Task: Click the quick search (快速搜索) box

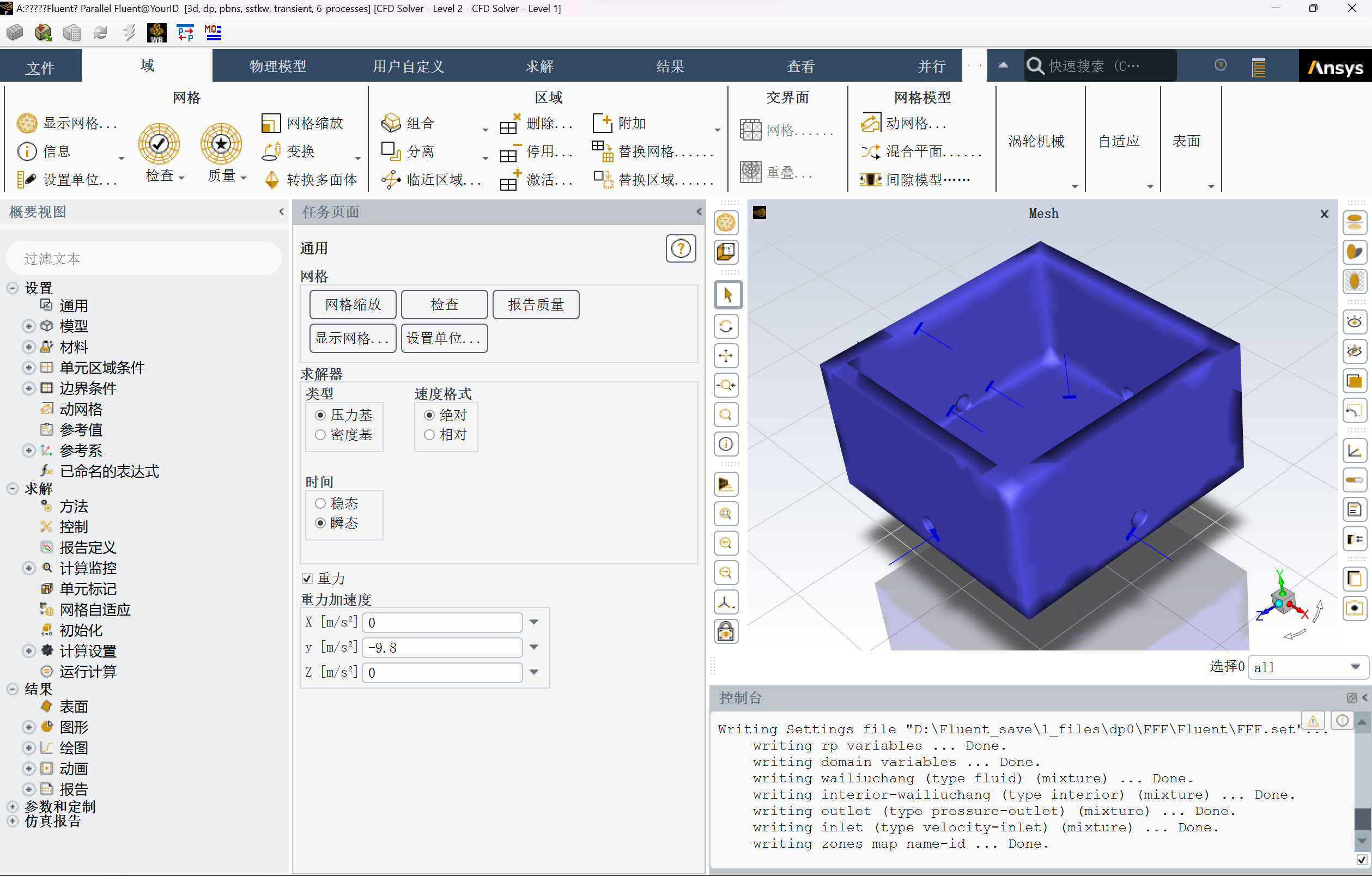Action: (1100, 66)
